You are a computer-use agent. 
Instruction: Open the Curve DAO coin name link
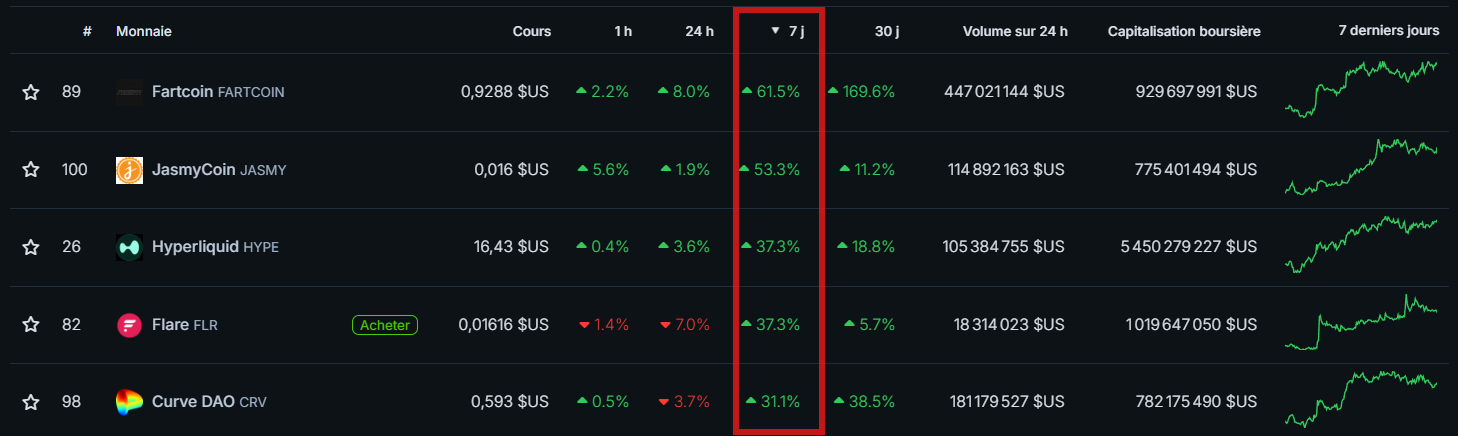click(193, 402)
